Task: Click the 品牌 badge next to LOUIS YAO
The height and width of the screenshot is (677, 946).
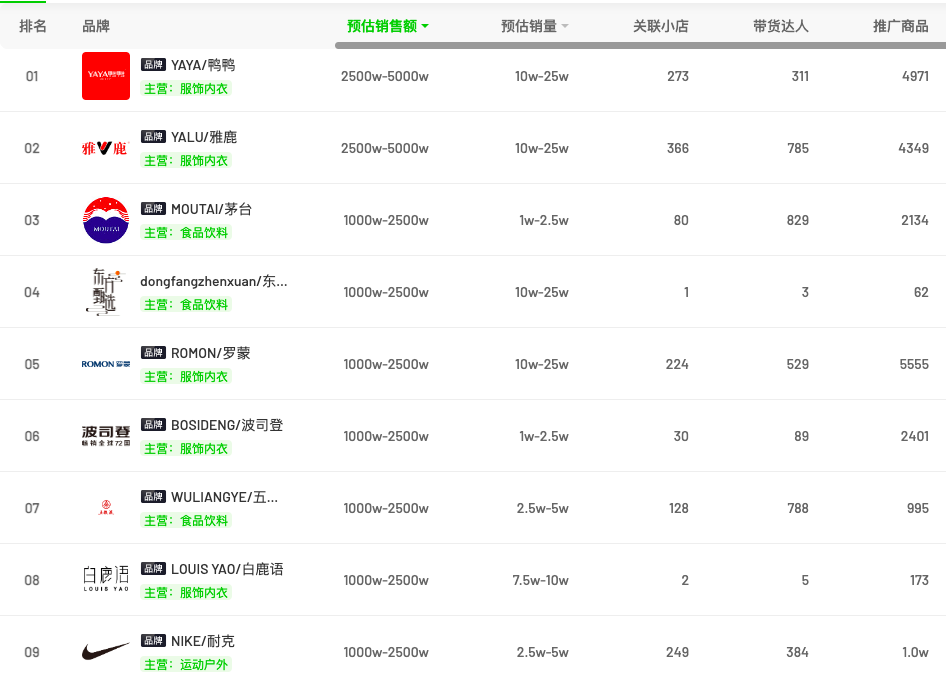Action: [x=153, y=568]
